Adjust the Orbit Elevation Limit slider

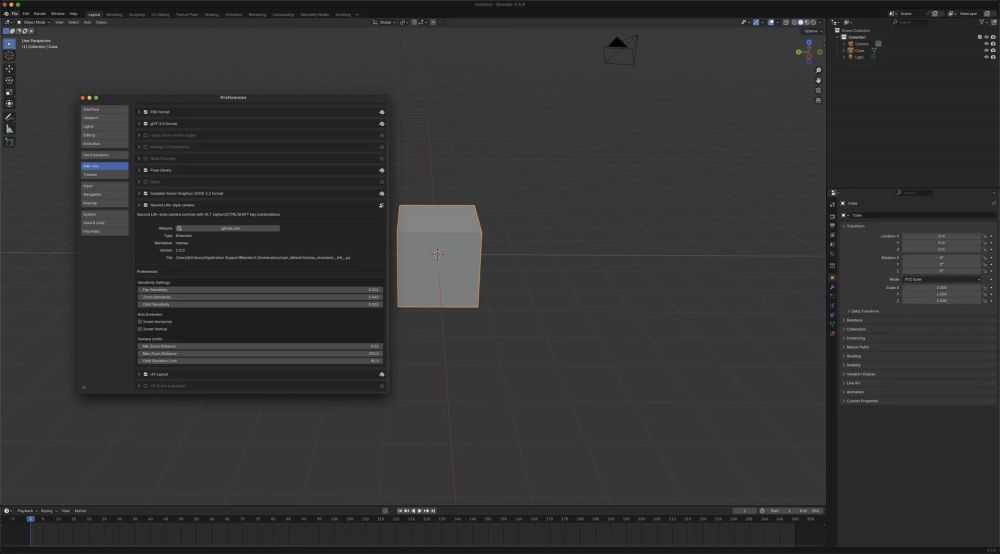click(x=260, y=361)
